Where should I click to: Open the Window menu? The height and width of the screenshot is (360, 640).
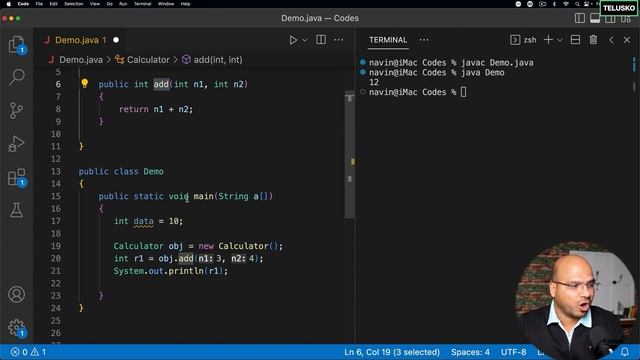pyautogui.click(x=166, y=4)
